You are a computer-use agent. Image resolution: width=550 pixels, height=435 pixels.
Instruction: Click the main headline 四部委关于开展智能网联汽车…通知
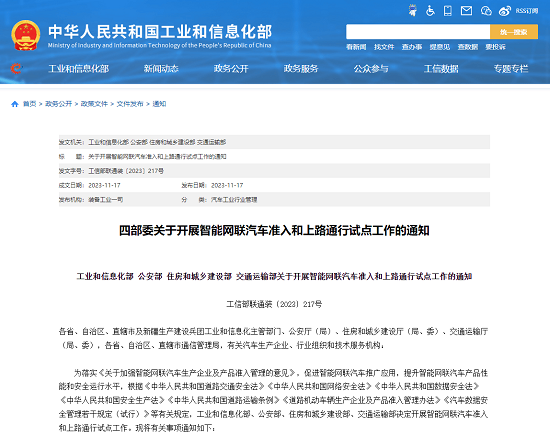tap(274, 230)
